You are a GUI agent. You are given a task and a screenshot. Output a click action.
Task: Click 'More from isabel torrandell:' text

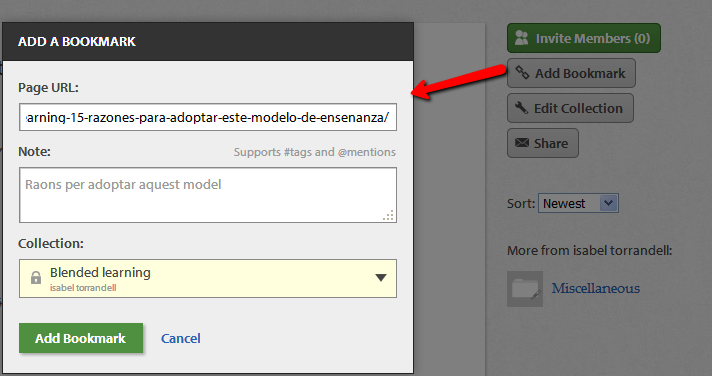pyautogui.click(x=589, y=251)
